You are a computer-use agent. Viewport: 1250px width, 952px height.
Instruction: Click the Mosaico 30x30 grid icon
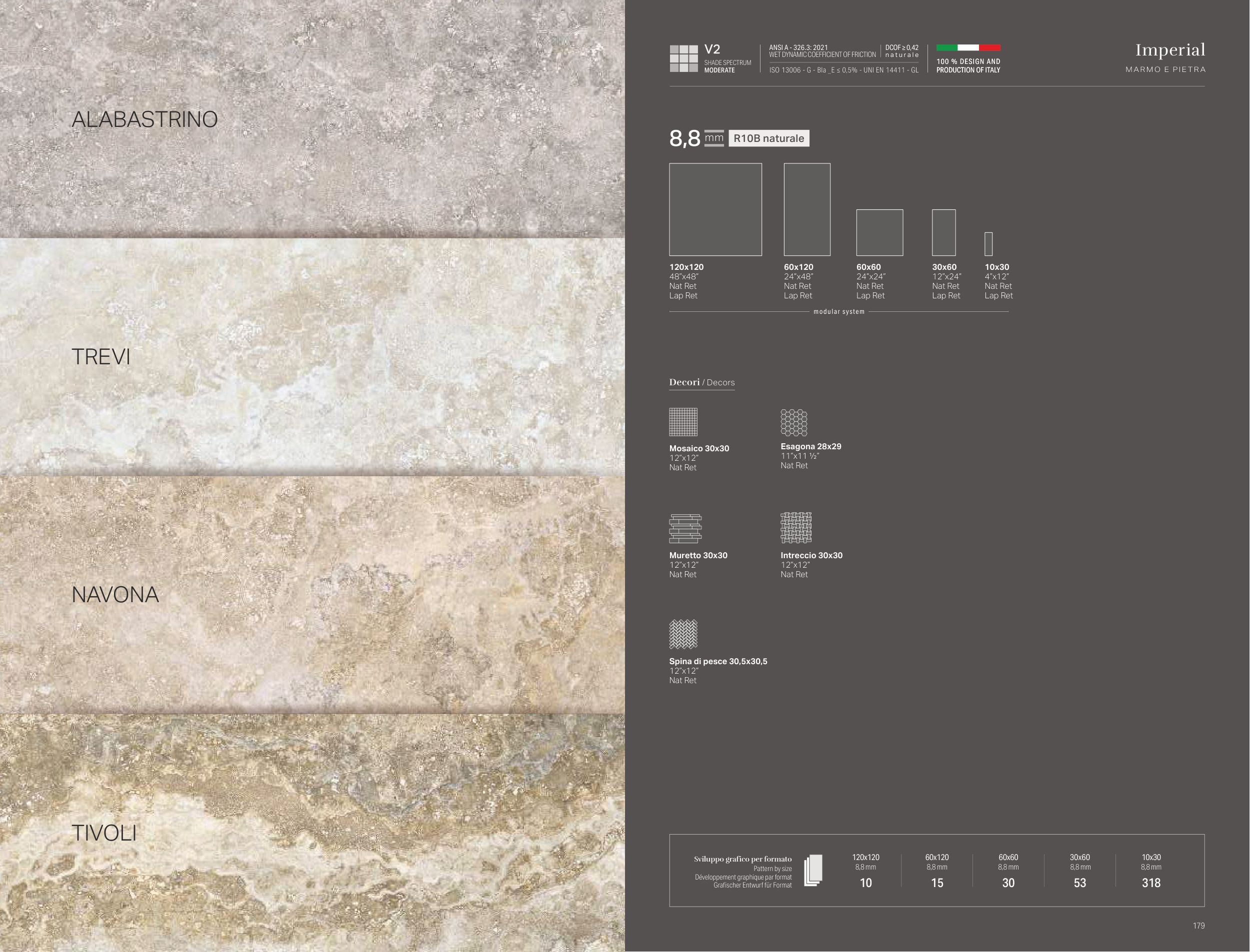(683, 422)
